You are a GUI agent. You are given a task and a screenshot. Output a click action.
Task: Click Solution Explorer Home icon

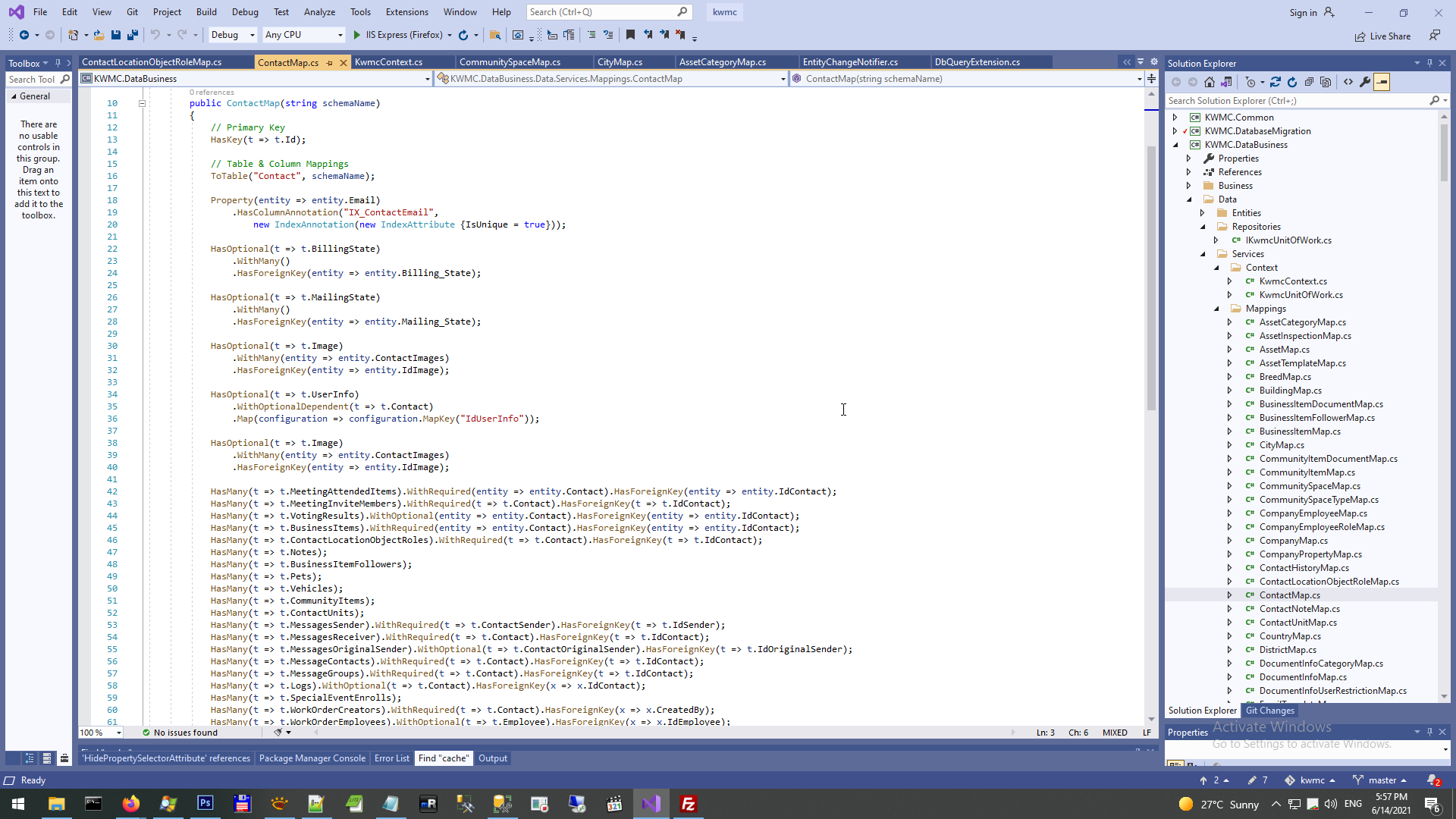tap(1210, 82)
